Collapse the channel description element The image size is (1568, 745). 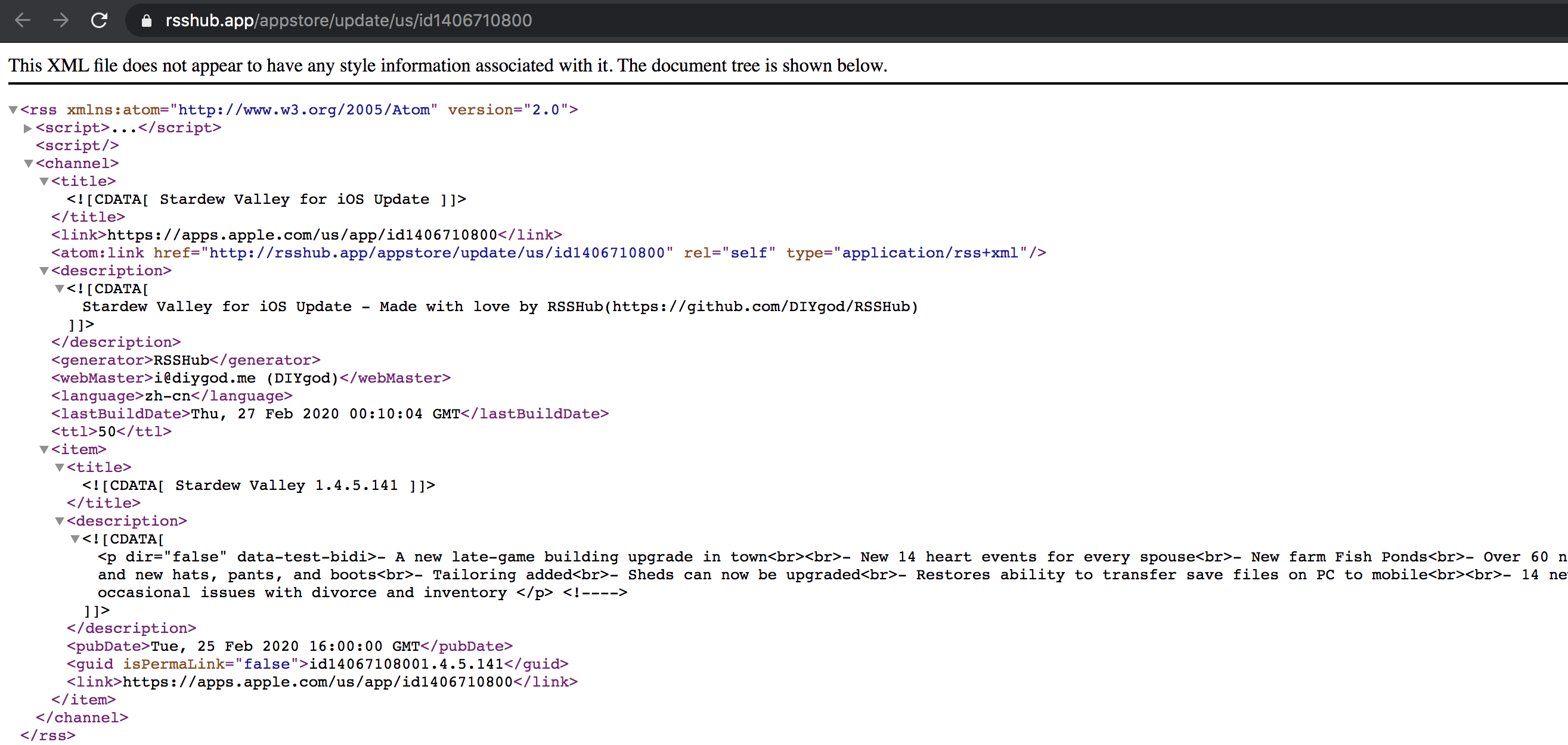pos(44,271)
